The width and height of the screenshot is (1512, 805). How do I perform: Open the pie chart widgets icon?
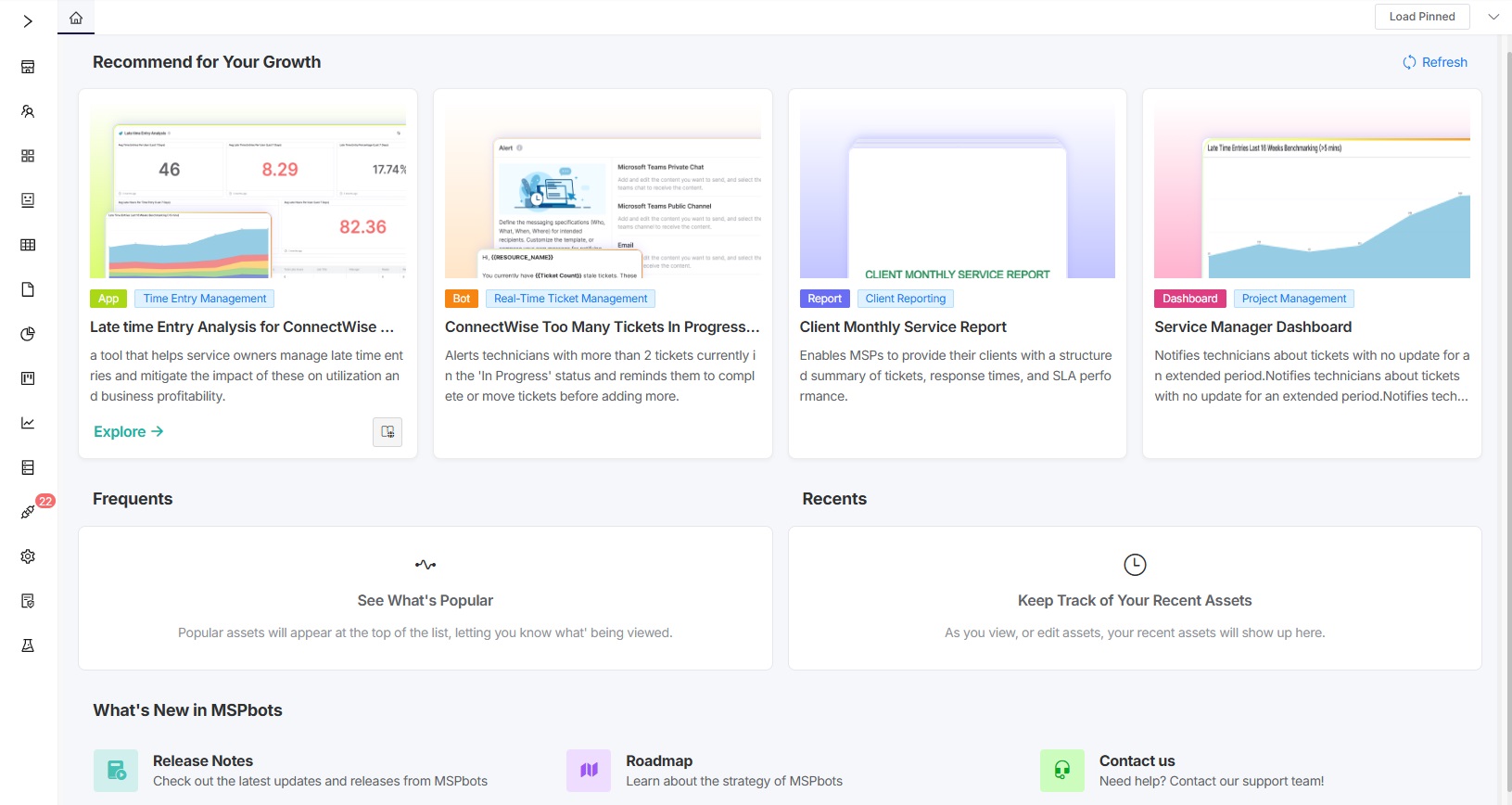point(28,334)
